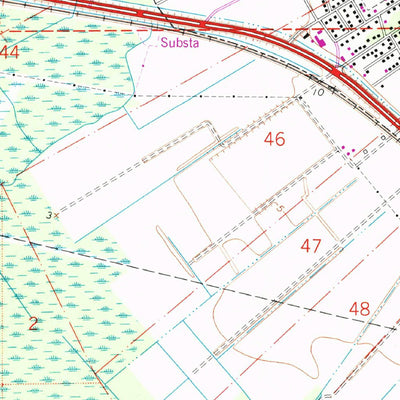Click section number 44 label
Image resolution: width=400 pixels, height=400 pixels.
pyautogui.click(x=9, y=52)
